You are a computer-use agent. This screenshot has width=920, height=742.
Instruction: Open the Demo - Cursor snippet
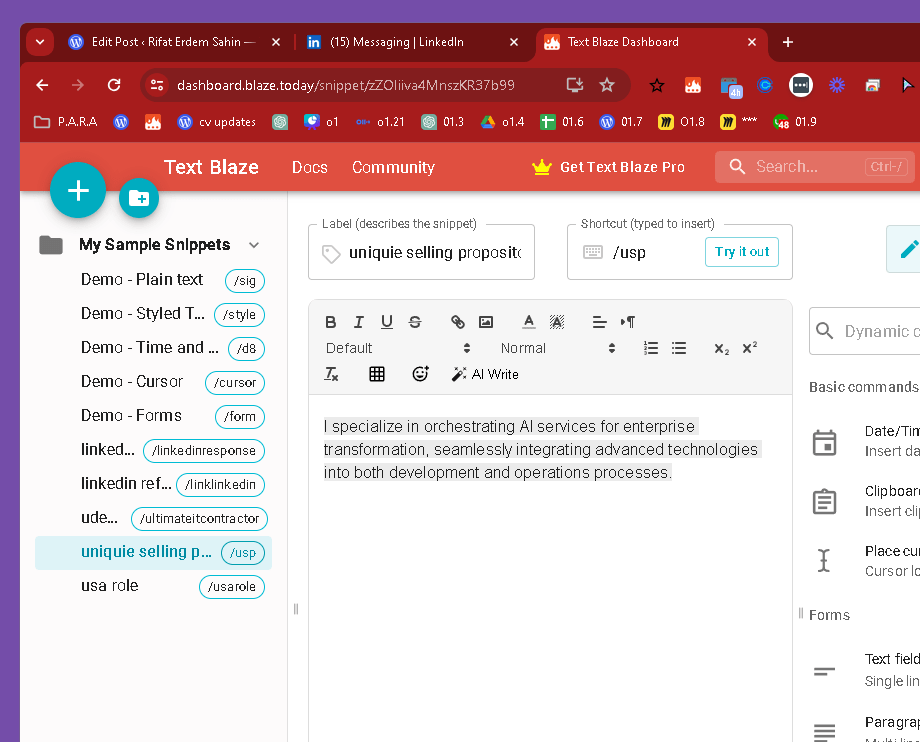(153, 382)
